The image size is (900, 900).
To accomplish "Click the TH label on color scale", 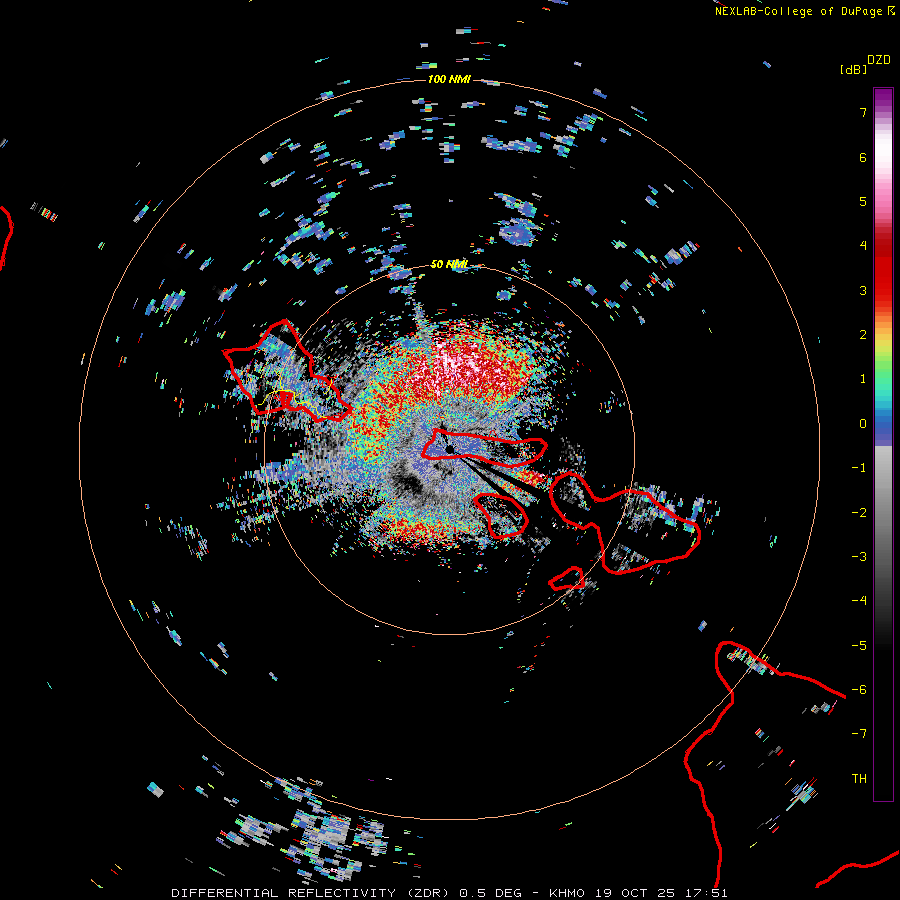I will click(859, 779).
